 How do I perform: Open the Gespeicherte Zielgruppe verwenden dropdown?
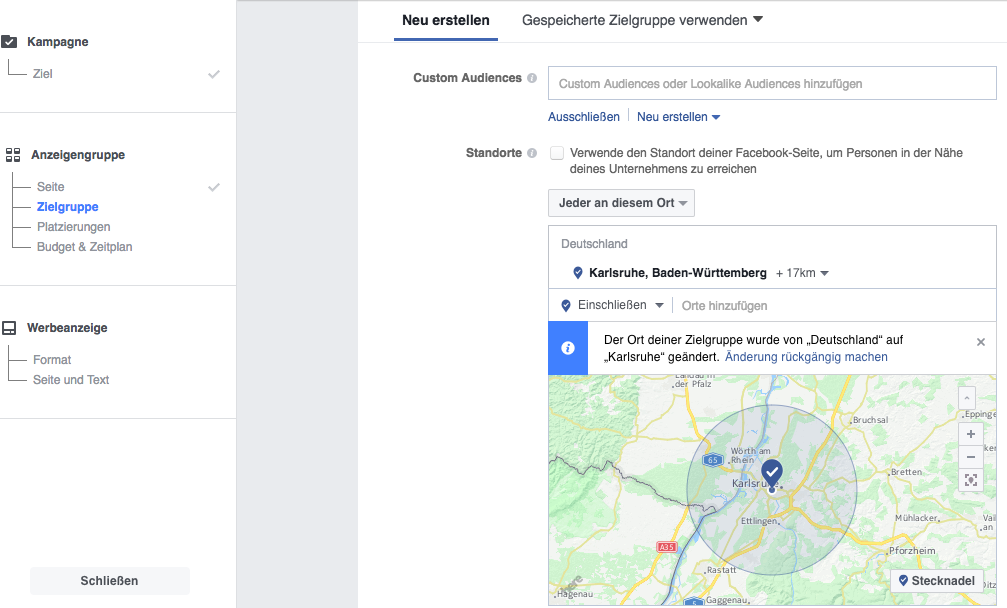click(x=642, y=21)
